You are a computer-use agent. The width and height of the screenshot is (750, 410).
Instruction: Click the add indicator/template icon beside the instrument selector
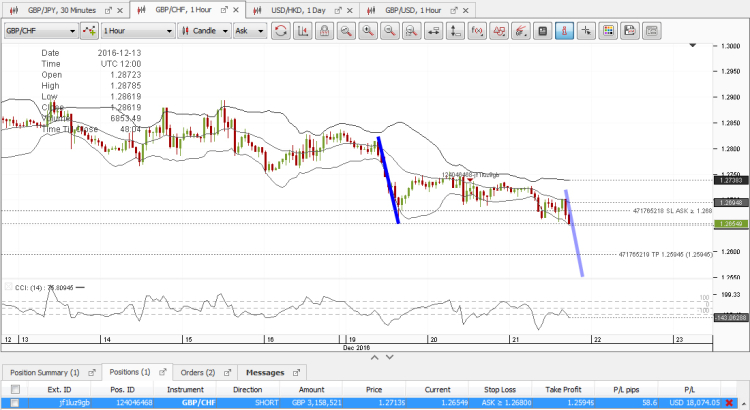click(89, 31)
